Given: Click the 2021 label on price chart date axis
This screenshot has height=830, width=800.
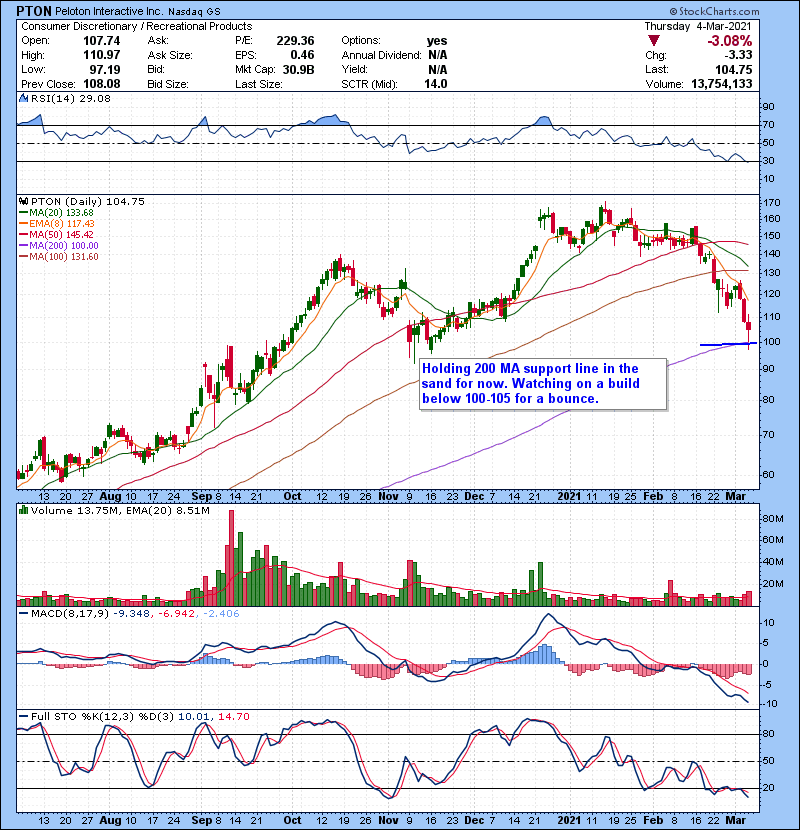Looking at the screenshot, I should pos(569,497).
